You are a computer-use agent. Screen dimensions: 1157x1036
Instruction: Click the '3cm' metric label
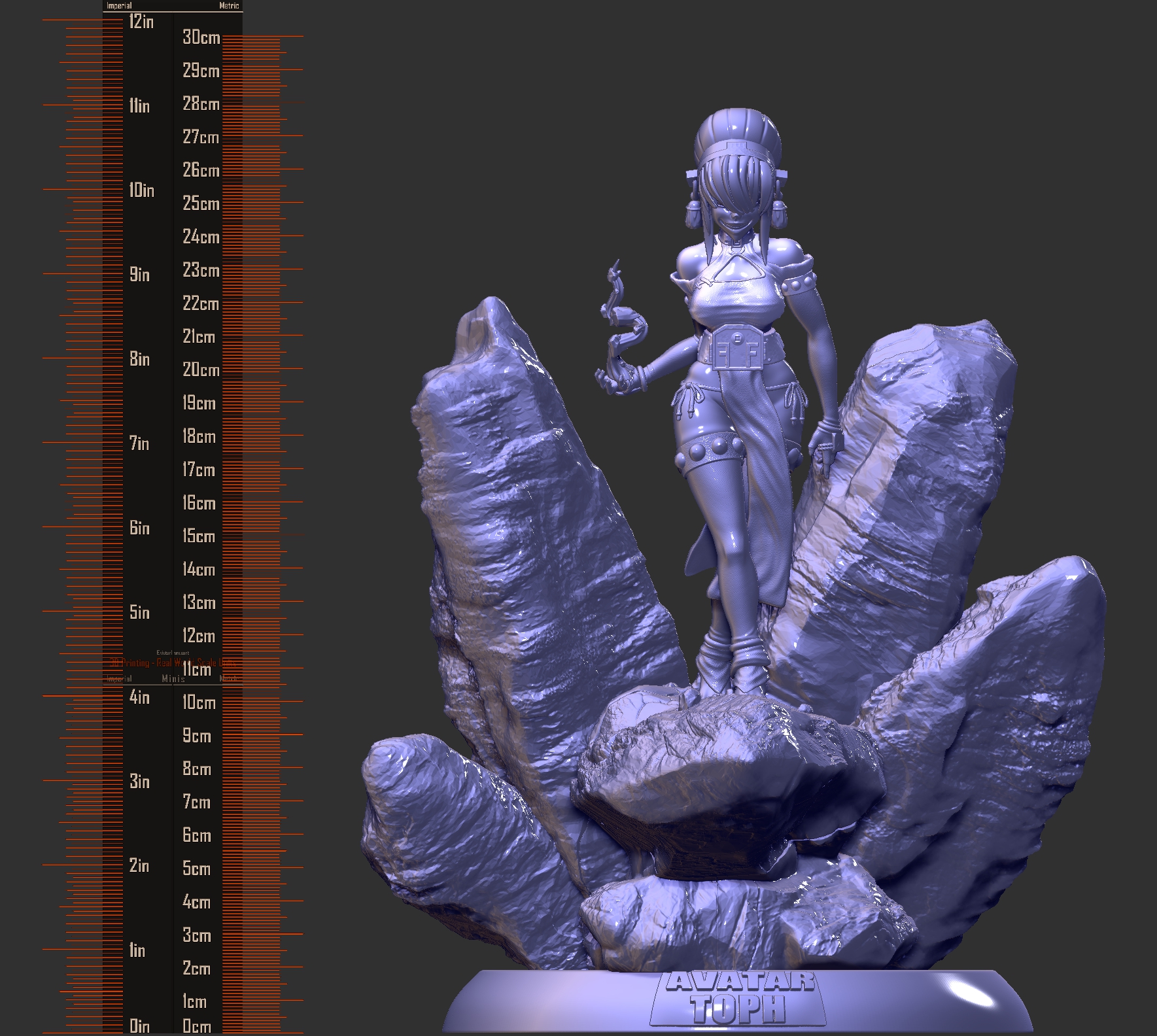pos(197,936)
